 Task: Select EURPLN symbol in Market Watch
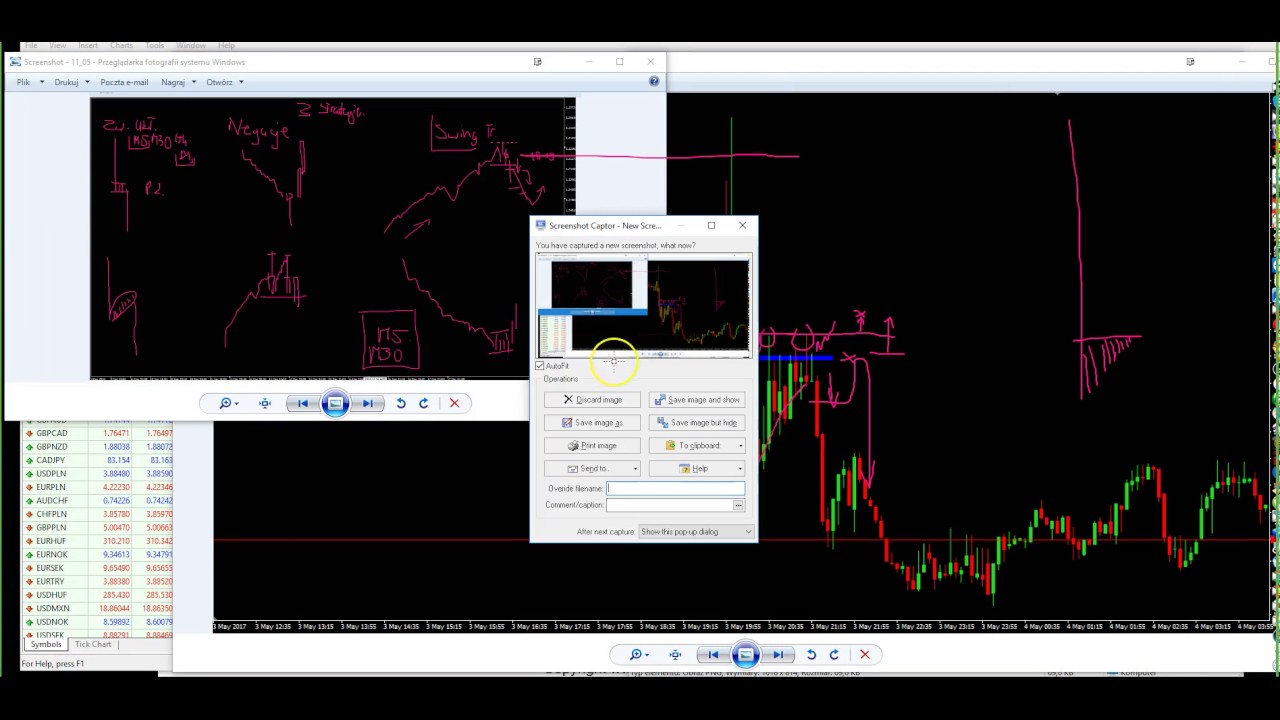98,488
